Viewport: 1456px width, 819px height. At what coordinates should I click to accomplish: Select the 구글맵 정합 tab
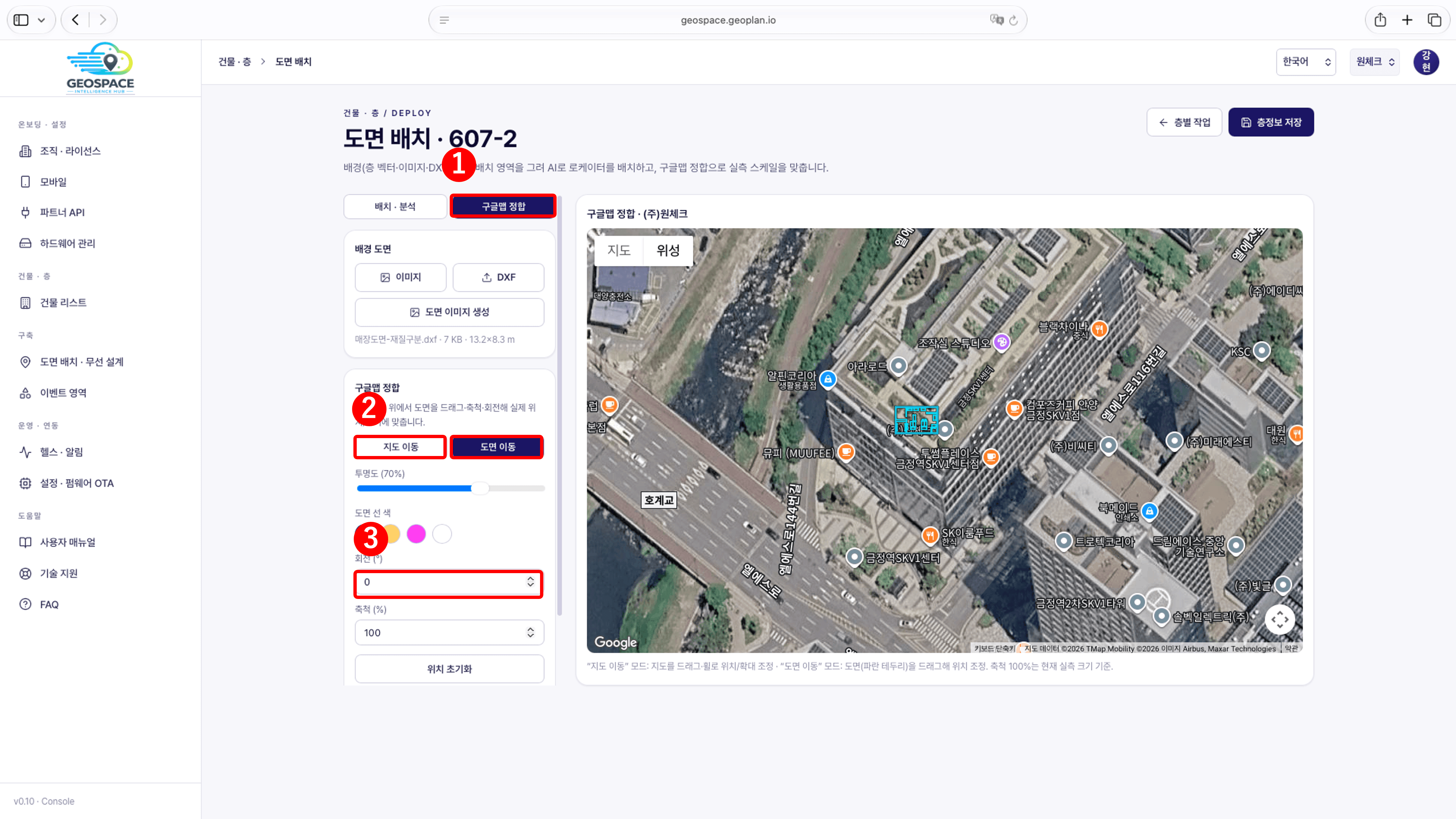click(x=503, y=206)
